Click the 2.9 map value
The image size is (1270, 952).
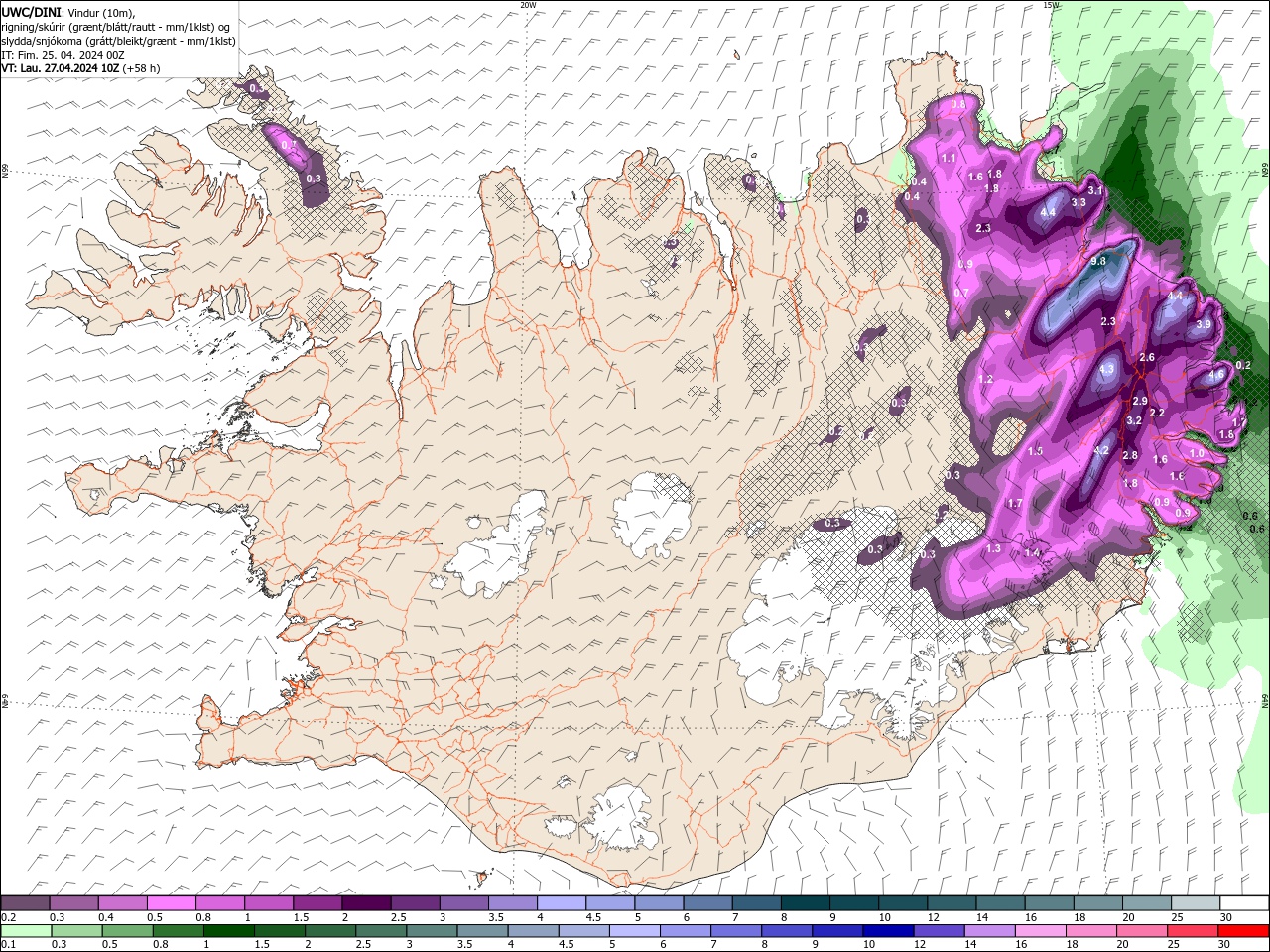click(x=1140, y=401)
